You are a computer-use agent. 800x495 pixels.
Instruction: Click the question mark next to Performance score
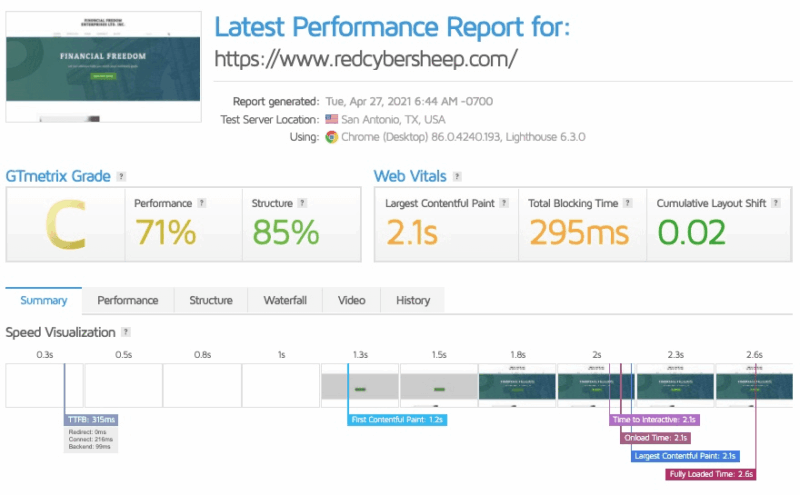(201, 203)
